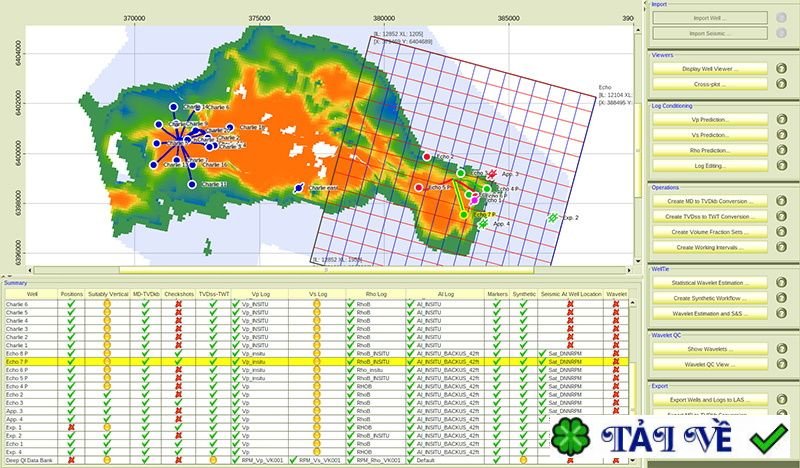Click summary table scrollbar down arrow
This screenshot has width=800, height=468.
click(x=633, y=460)
